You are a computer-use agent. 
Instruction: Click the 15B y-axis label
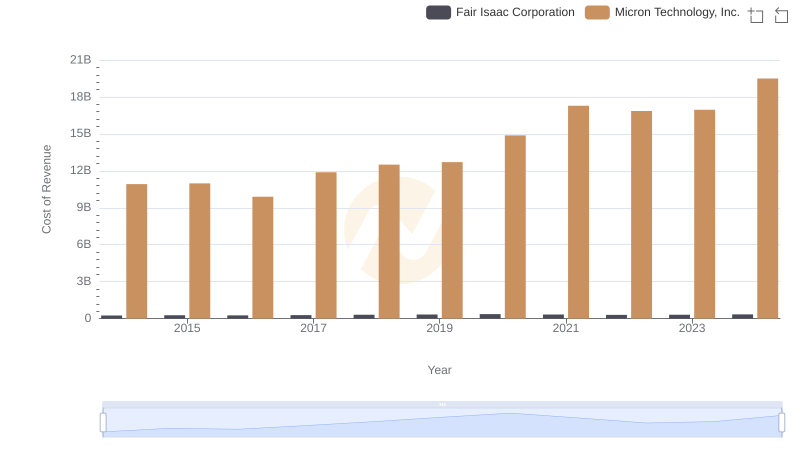coord(81,134)
